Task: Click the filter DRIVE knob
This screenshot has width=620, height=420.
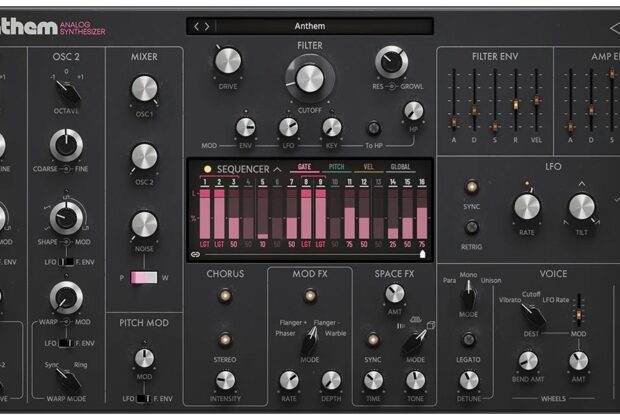Action: click(228, 61)
